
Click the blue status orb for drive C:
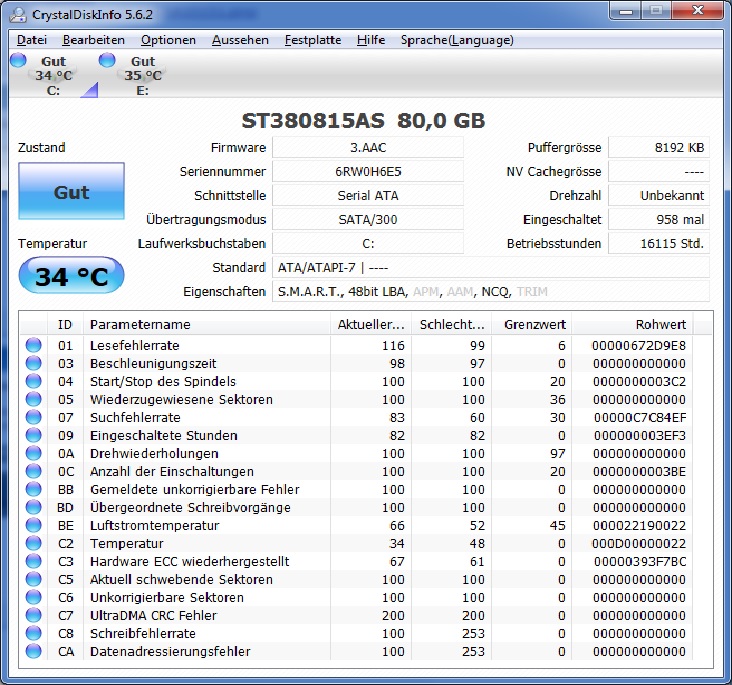point(18,60)
